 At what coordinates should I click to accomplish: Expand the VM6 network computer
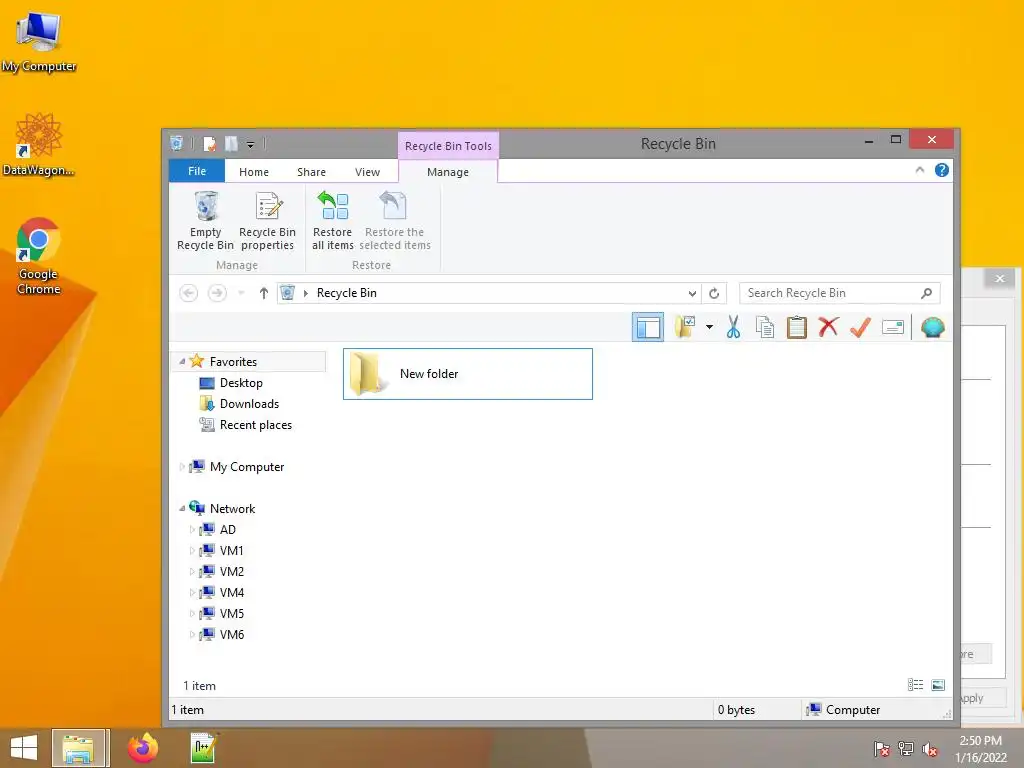click(192, 634)
